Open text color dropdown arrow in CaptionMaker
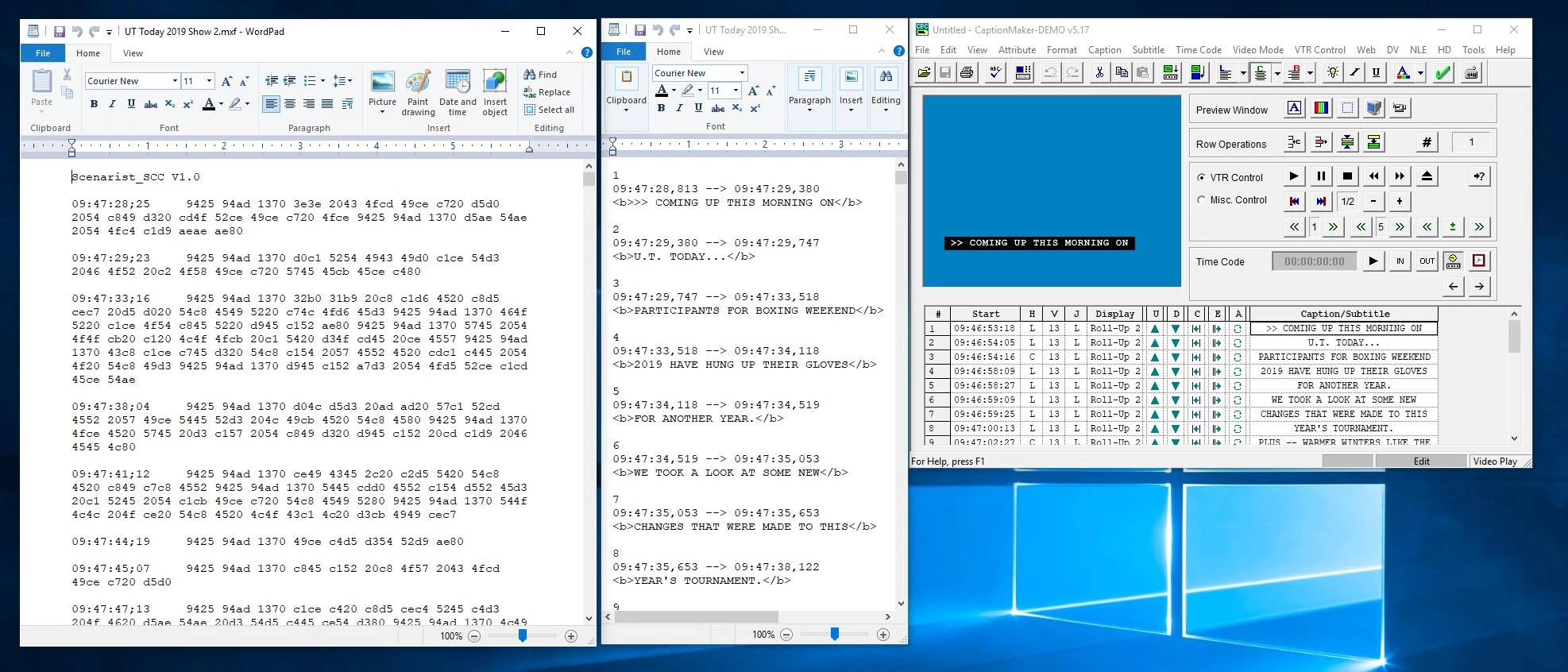 pos(1420,73)
